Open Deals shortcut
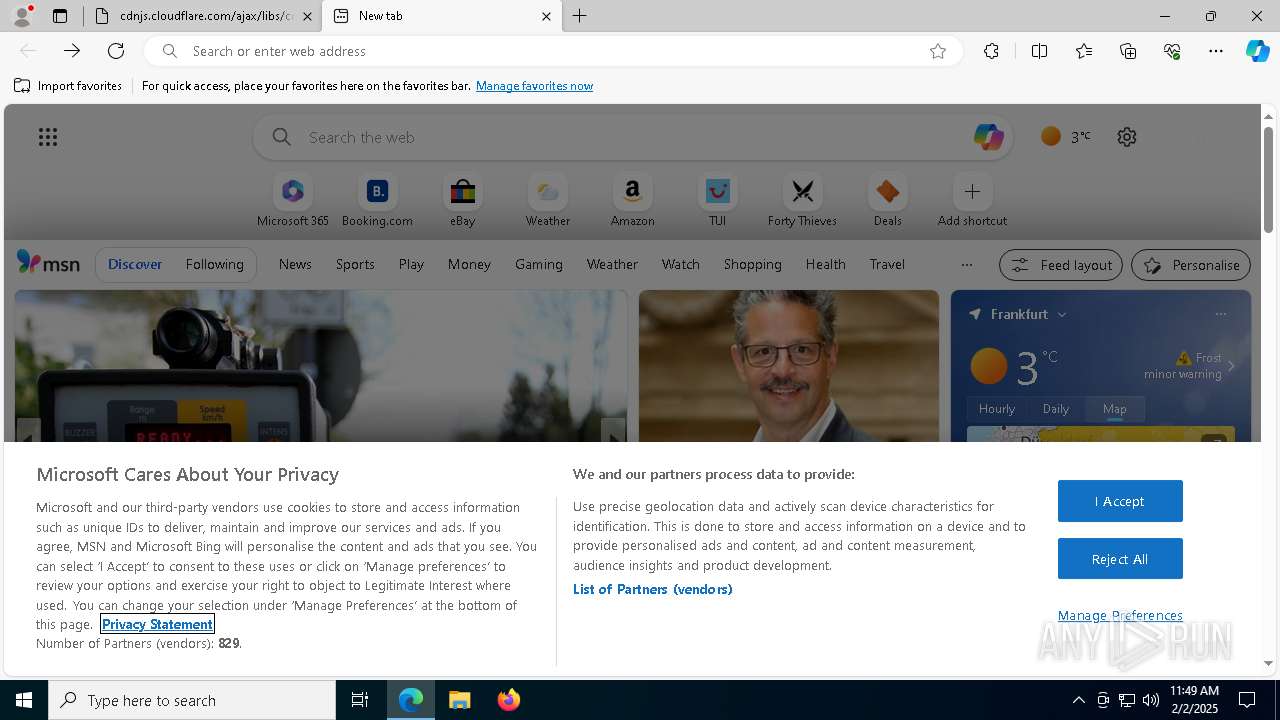The height and width of the screenshot is (720, 1280). pyautogui.click(x=887, y=200)
